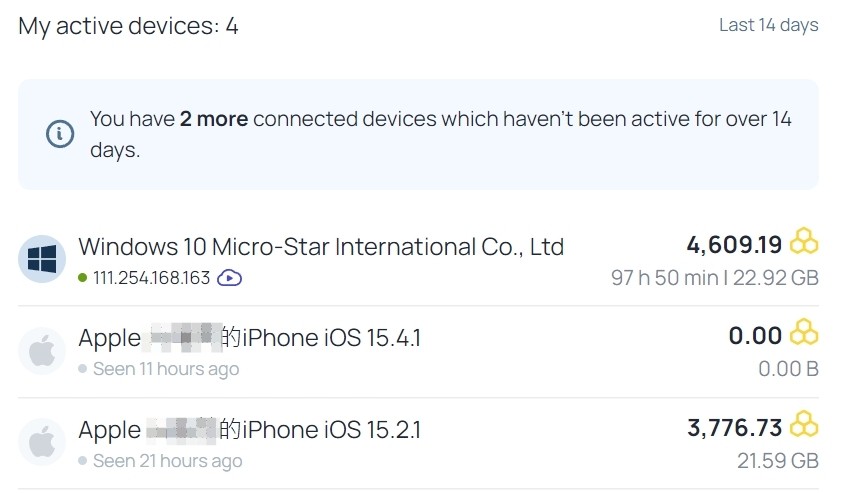Click the info circle icon in banner
Image resolution: width=848 pixels, height=493 pixels.
59,134
